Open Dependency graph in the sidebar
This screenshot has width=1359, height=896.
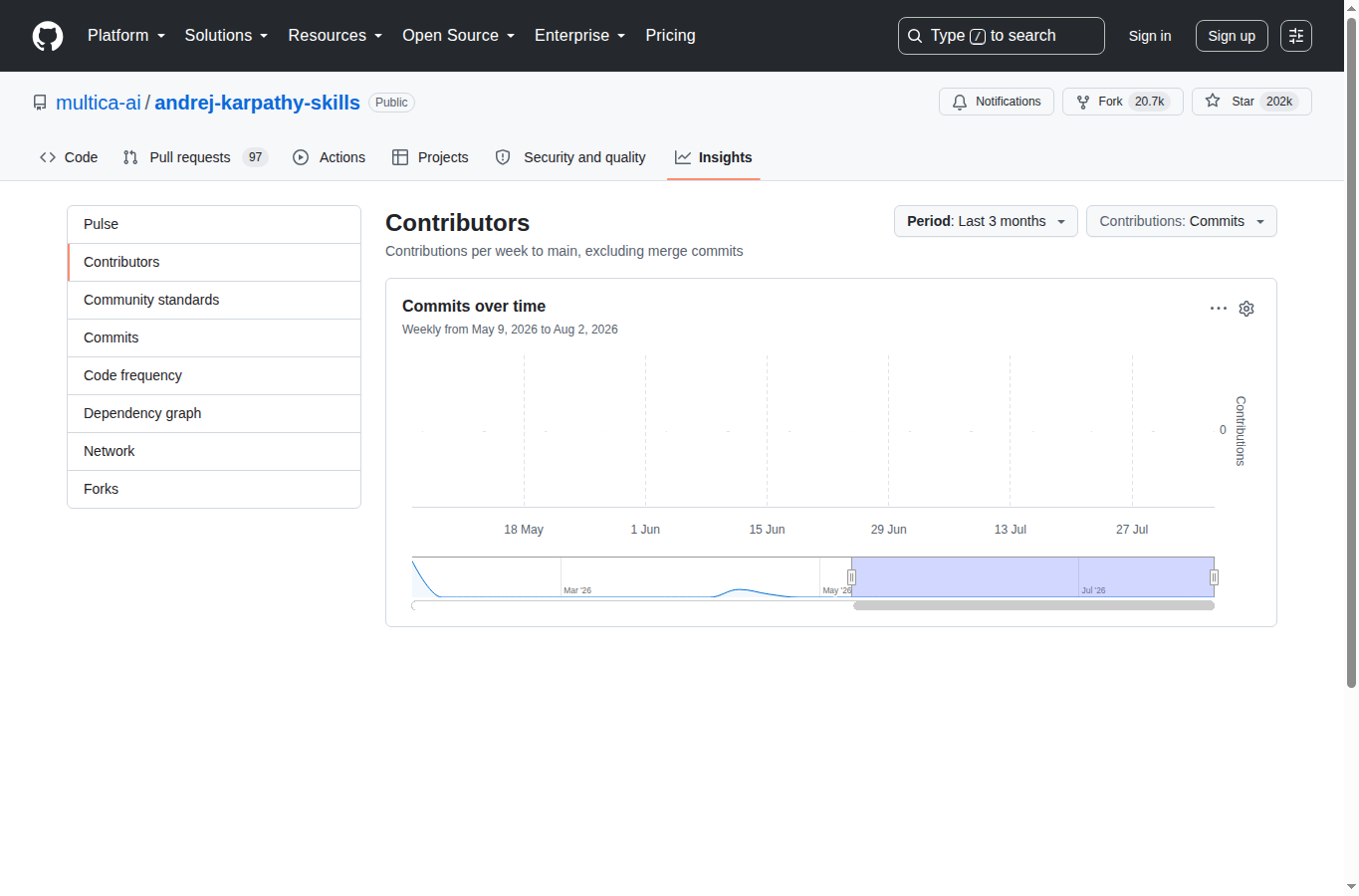(214, 413)
